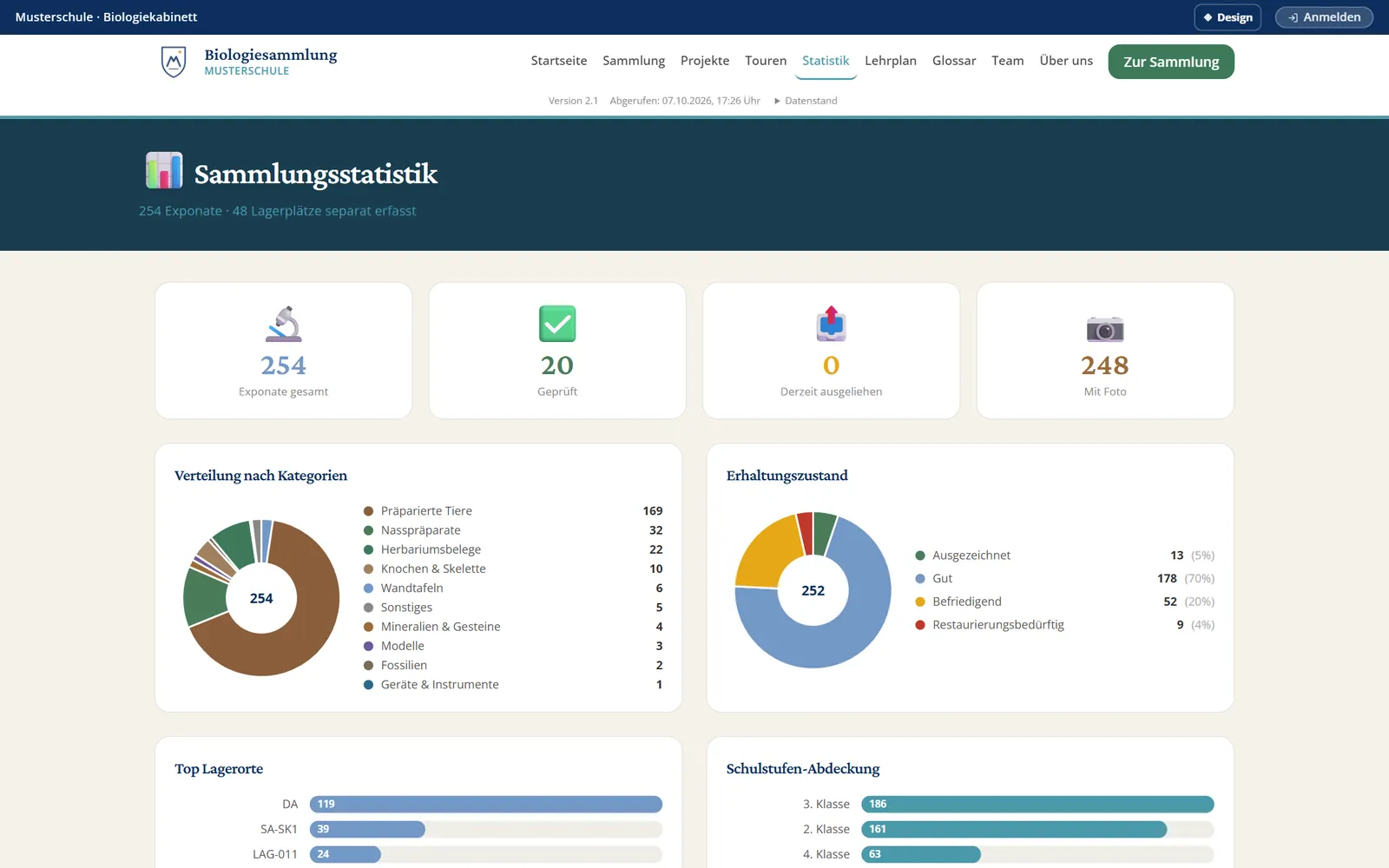This screenshot has height=868, width=1389.
Task: Click the yellow Befriedigend legend dot
Action: point(920,602)
